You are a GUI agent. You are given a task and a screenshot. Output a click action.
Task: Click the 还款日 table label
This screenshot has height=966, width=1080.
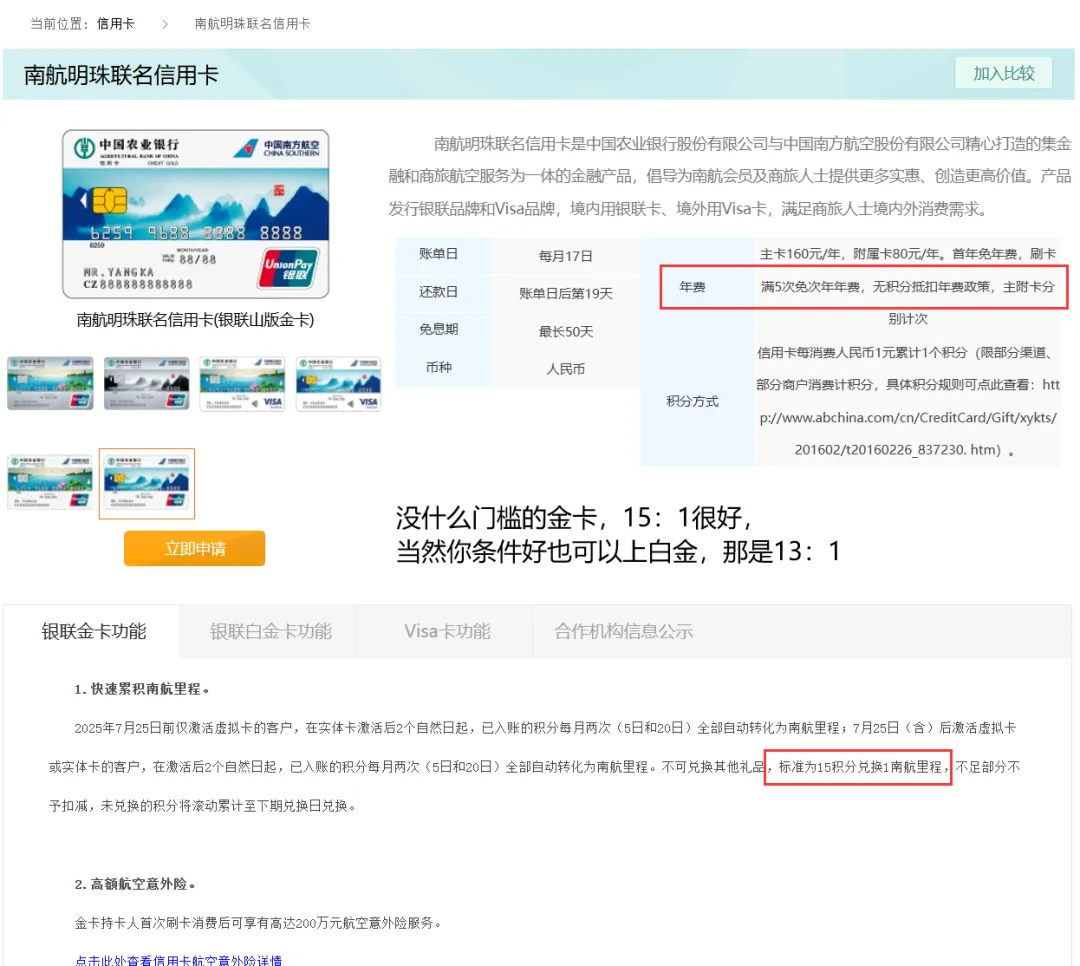coord(439,292)
